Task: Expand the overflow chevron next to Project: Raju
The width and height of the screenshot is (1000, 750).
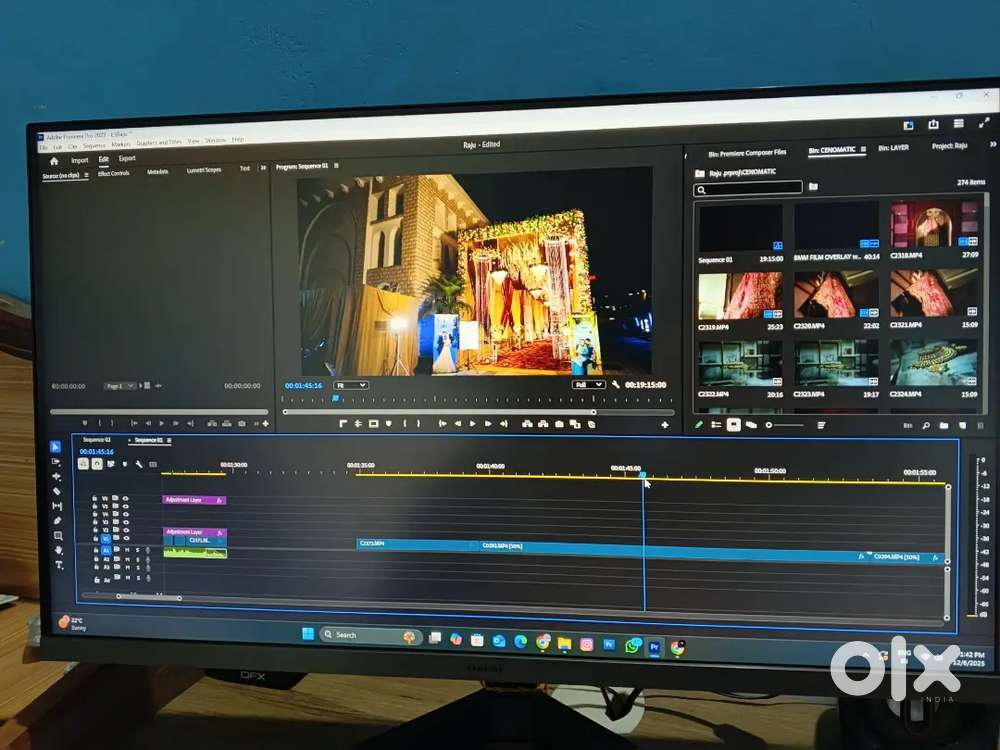Action: click(x=992, y=146)
